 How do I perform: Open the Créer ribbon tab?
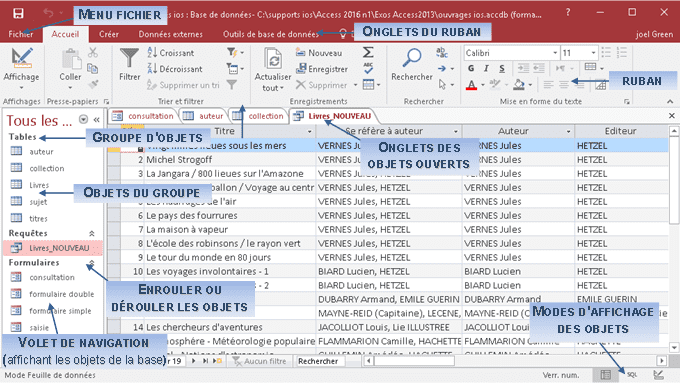[x=108, y=34]
